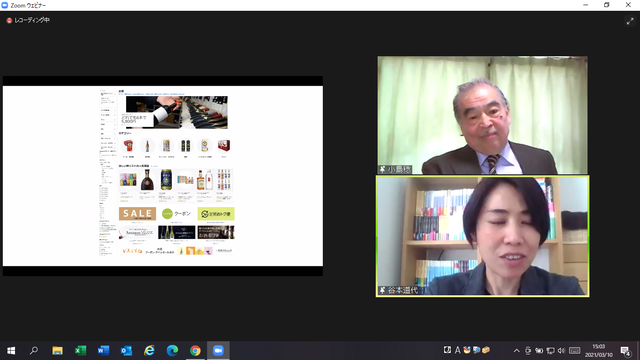Open Internet Explorer from the taskbar
640x360 pixels.
click(x=149, y=351)
